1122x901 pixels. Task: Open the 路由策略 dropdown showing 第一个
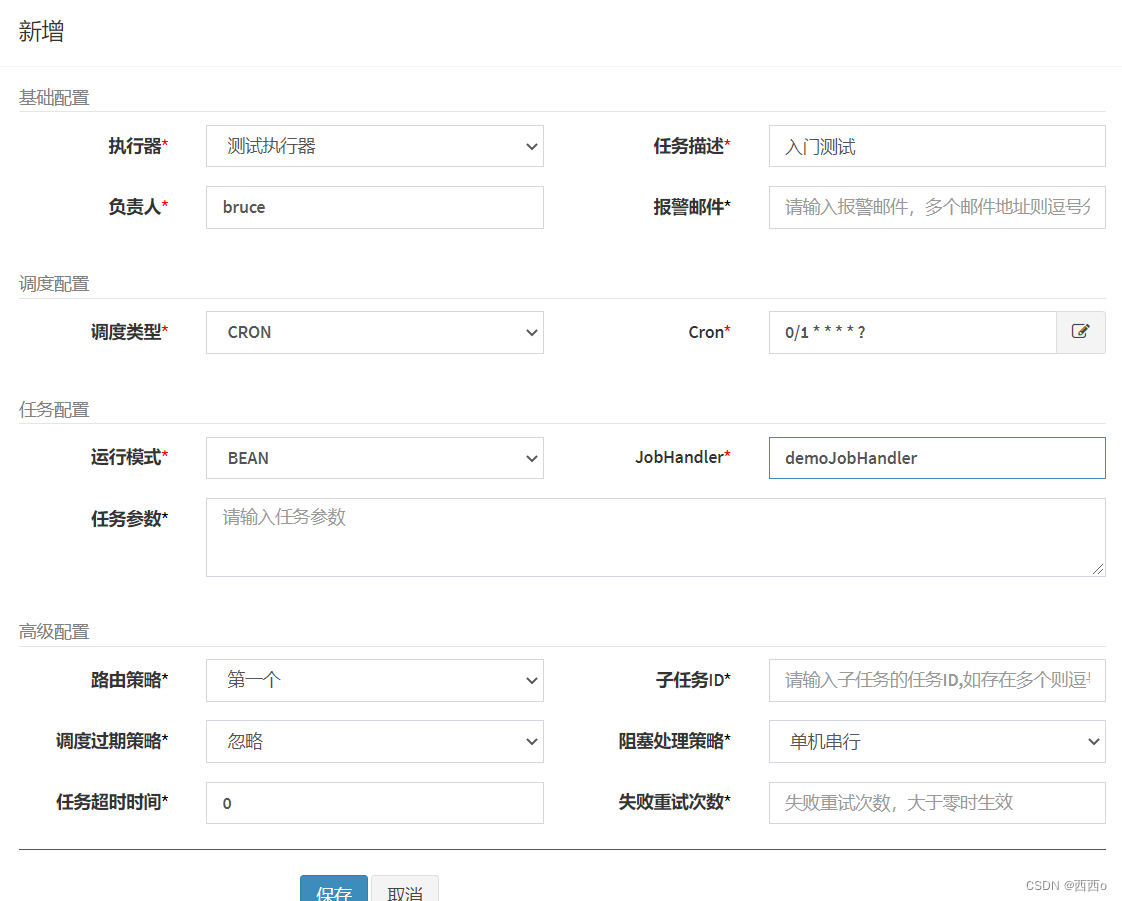(x=375, y=680)
